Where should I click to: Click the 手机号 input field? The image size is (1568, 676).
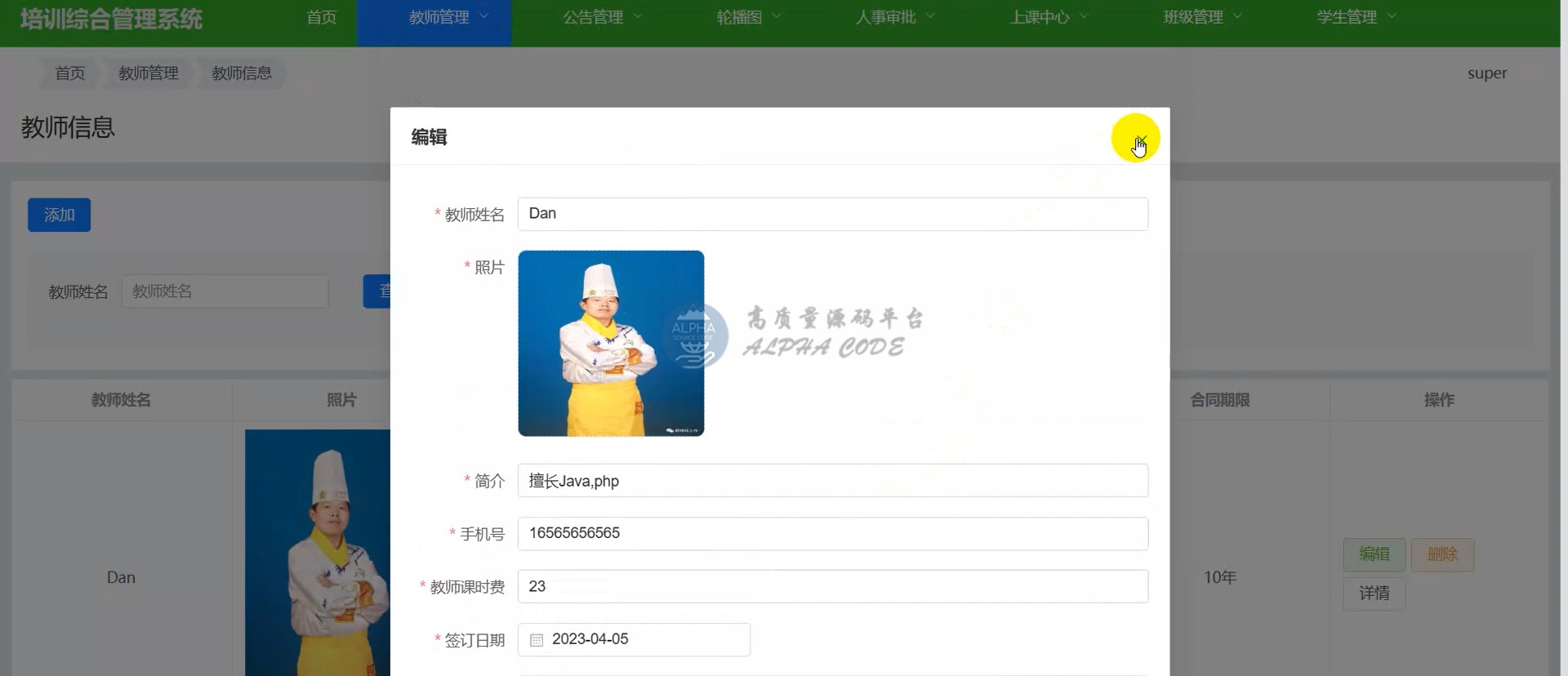coord(832,534)
